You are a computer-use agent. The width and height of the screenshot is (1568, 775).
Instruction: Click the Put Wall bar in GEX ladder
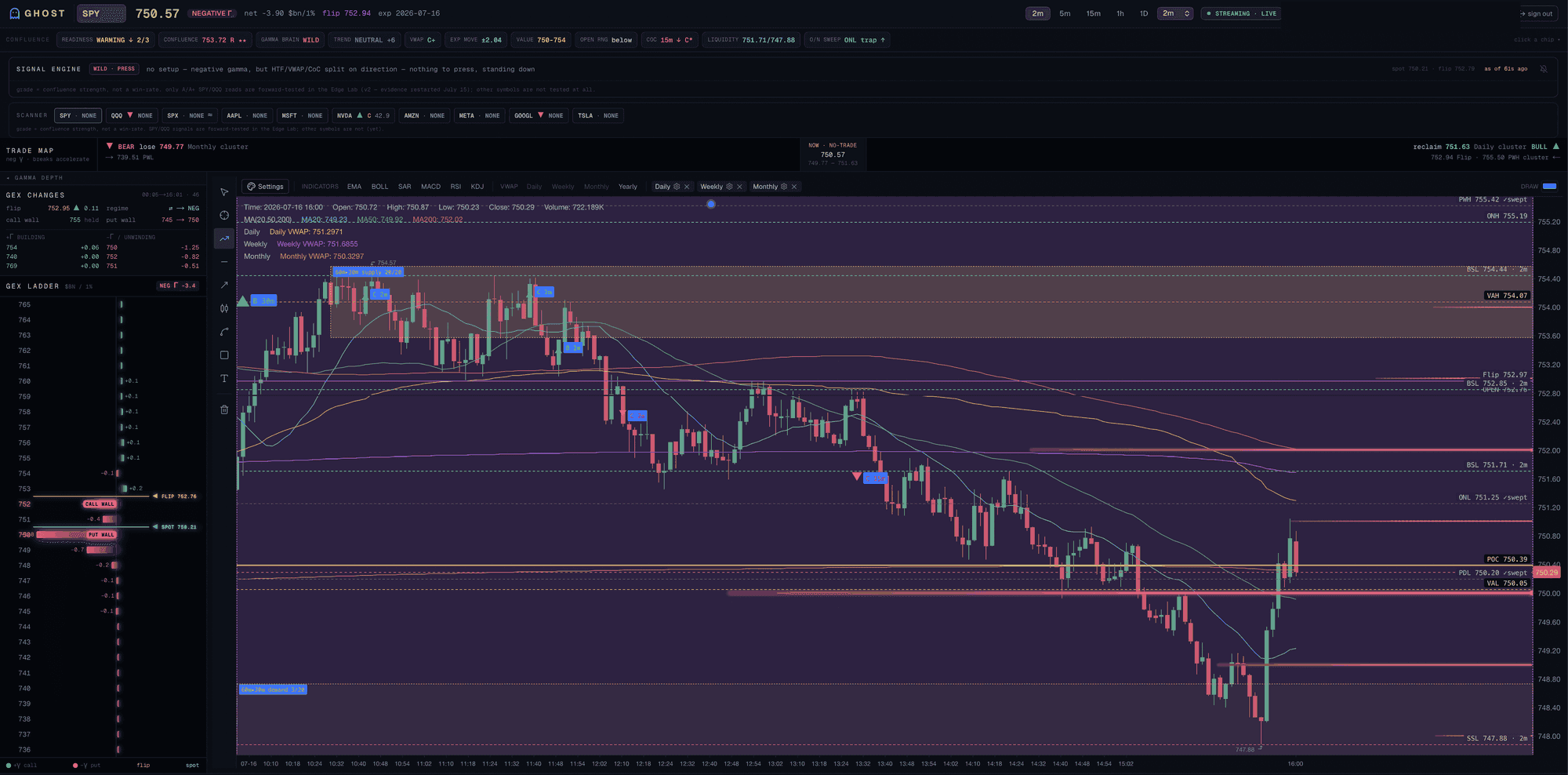point(77,535)
